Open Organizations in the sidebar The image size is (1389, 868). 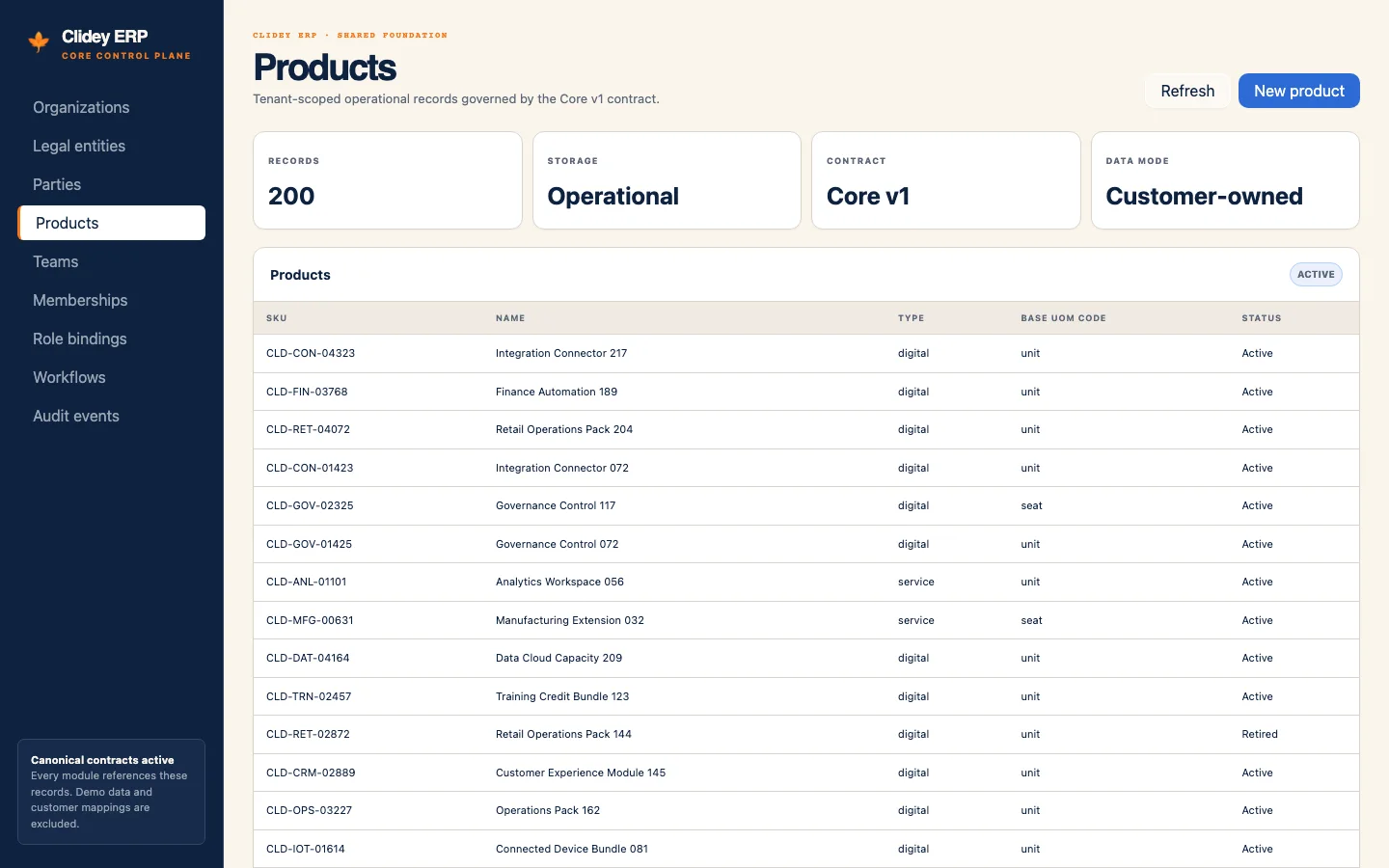click(x=112, y=107)
